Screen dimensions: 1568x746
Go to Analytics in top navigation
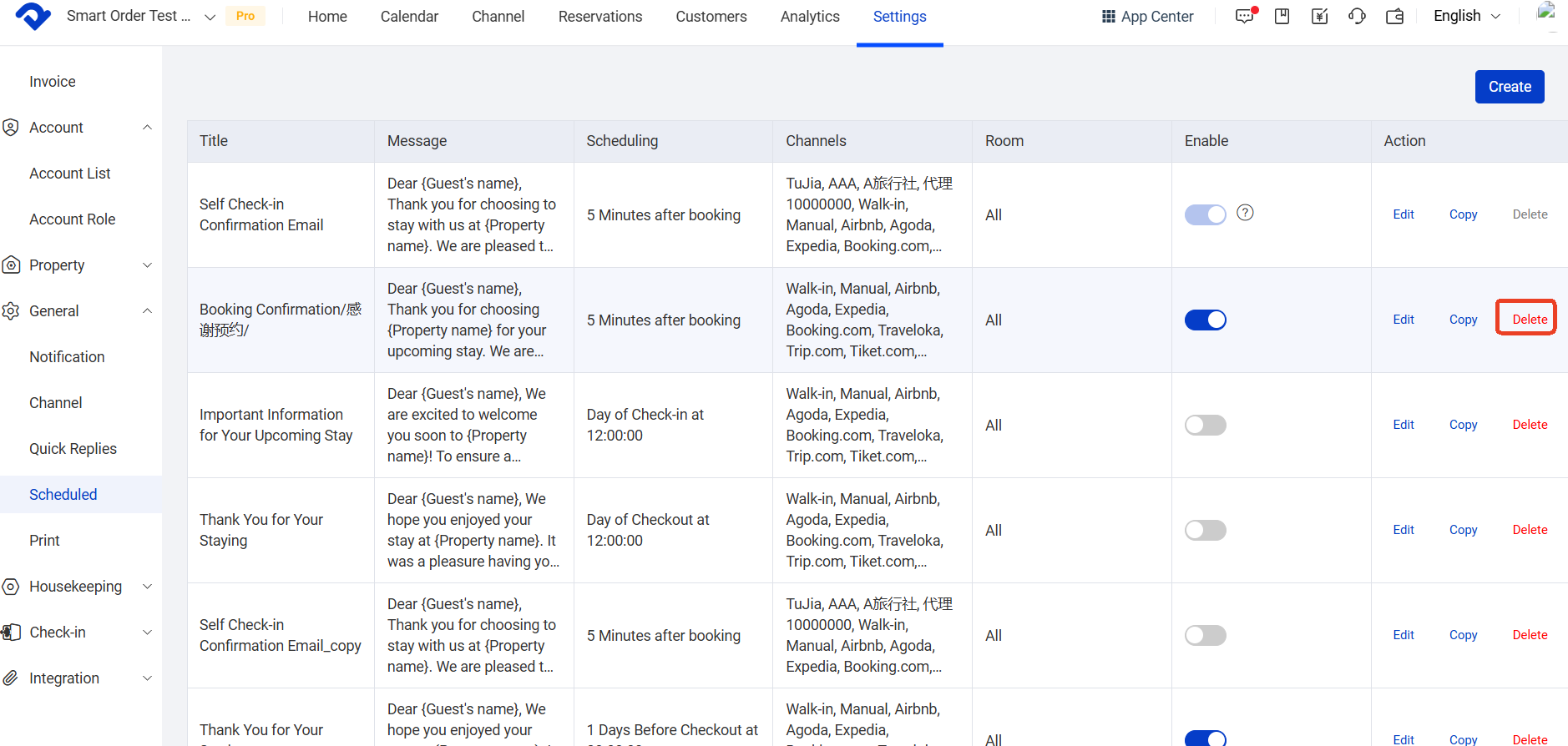[809, 17]
